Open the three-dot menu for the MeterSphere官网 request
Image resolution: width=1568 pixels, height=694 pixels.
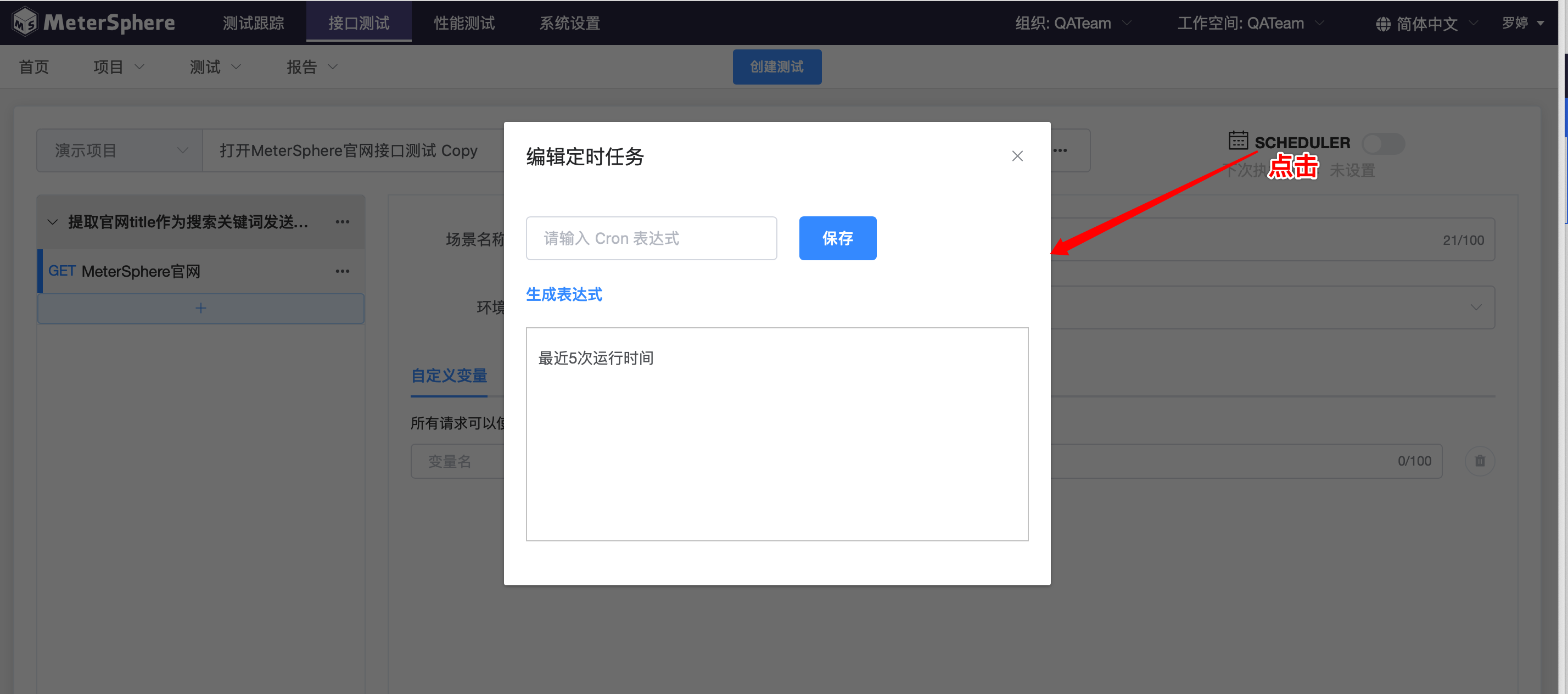point(342,272)
